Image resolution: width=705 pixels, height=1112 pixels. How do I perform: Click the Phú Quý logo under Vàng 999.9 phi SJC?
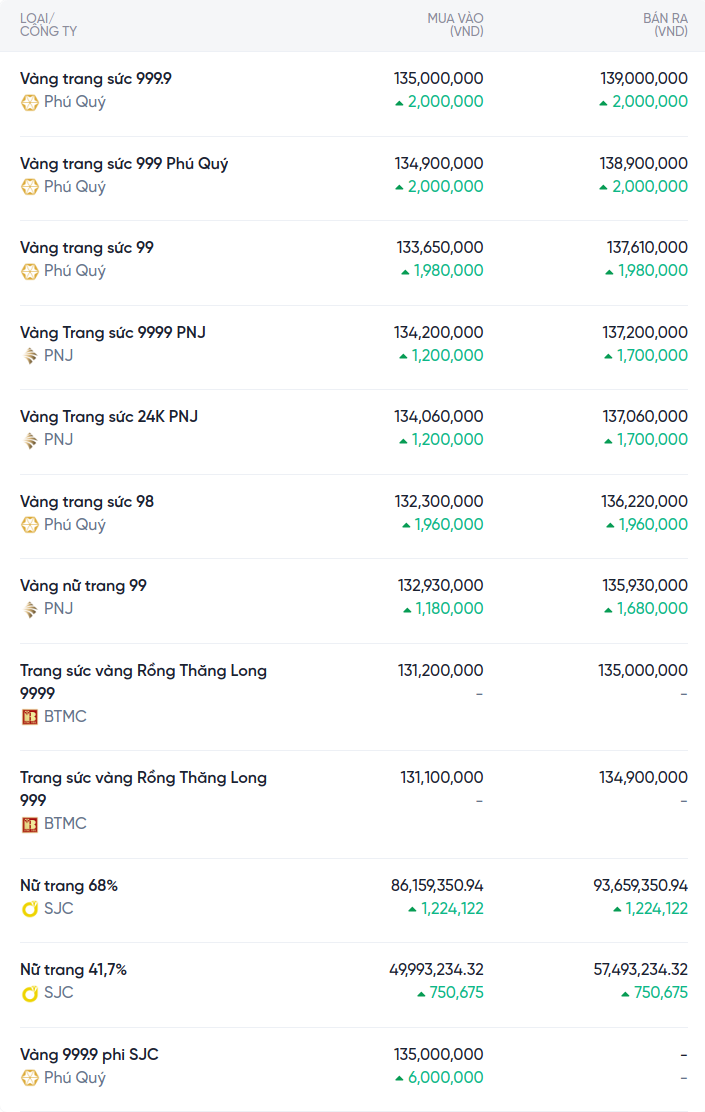(30, 1078)
